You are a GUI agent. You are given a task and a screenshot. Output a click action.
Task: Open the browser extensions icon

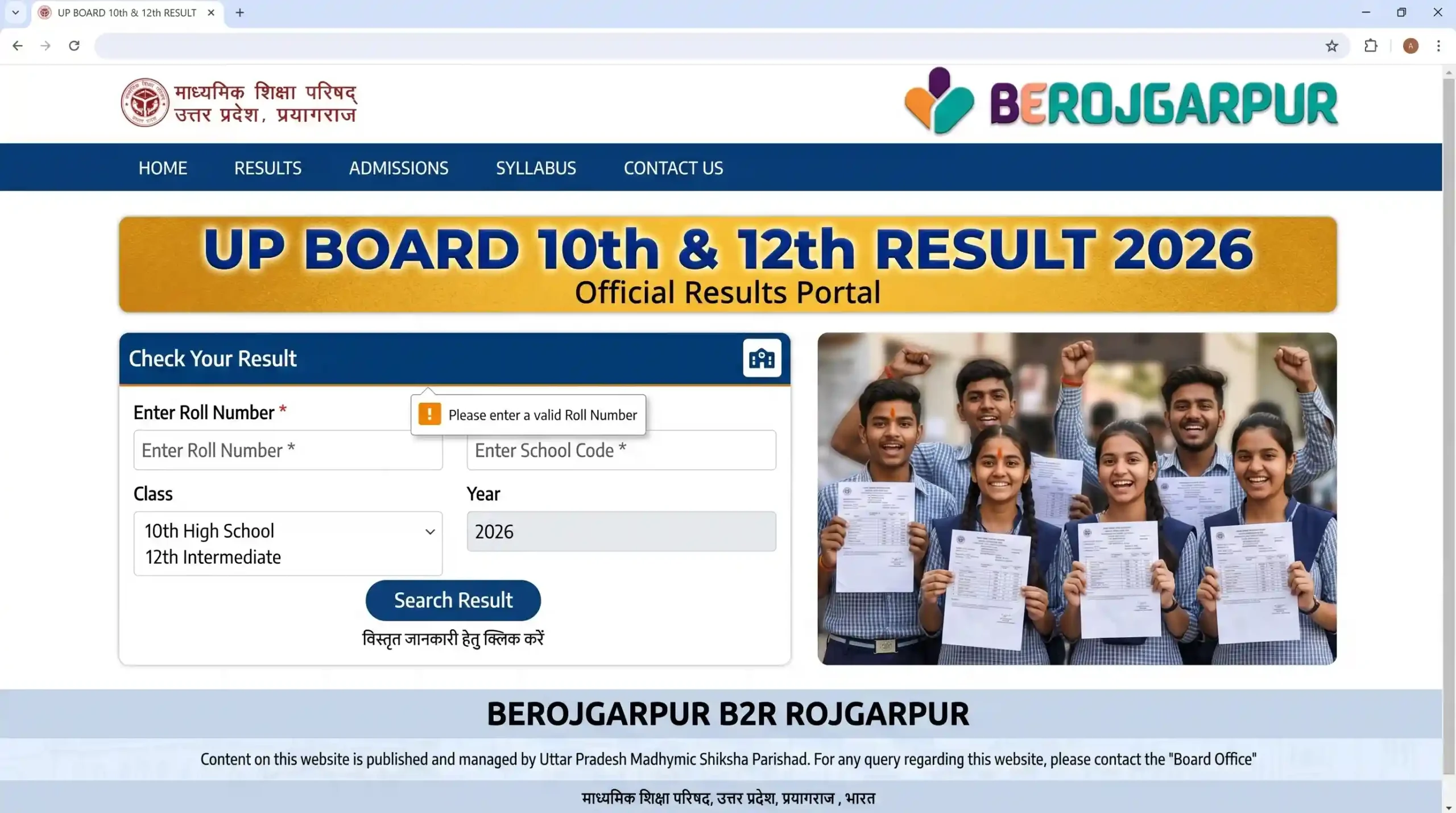click(x=1371, y=46)
